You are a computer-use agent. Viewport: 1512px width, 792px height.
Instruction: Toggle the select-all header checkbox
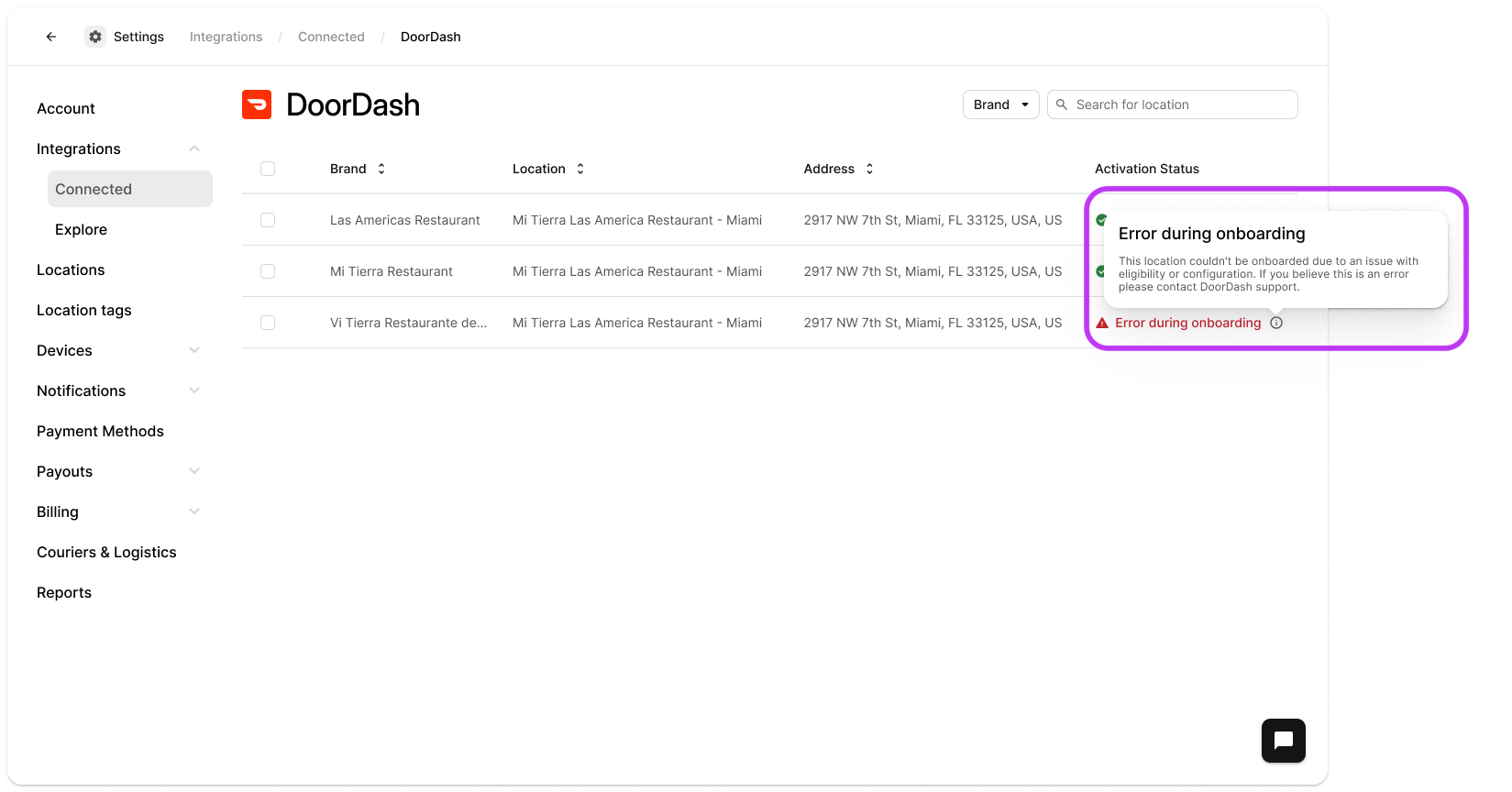(x=268, y=169)
